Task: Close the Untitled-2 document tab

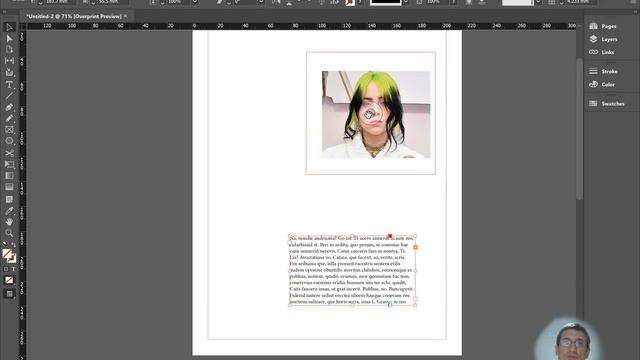Action: coord(125,16)
